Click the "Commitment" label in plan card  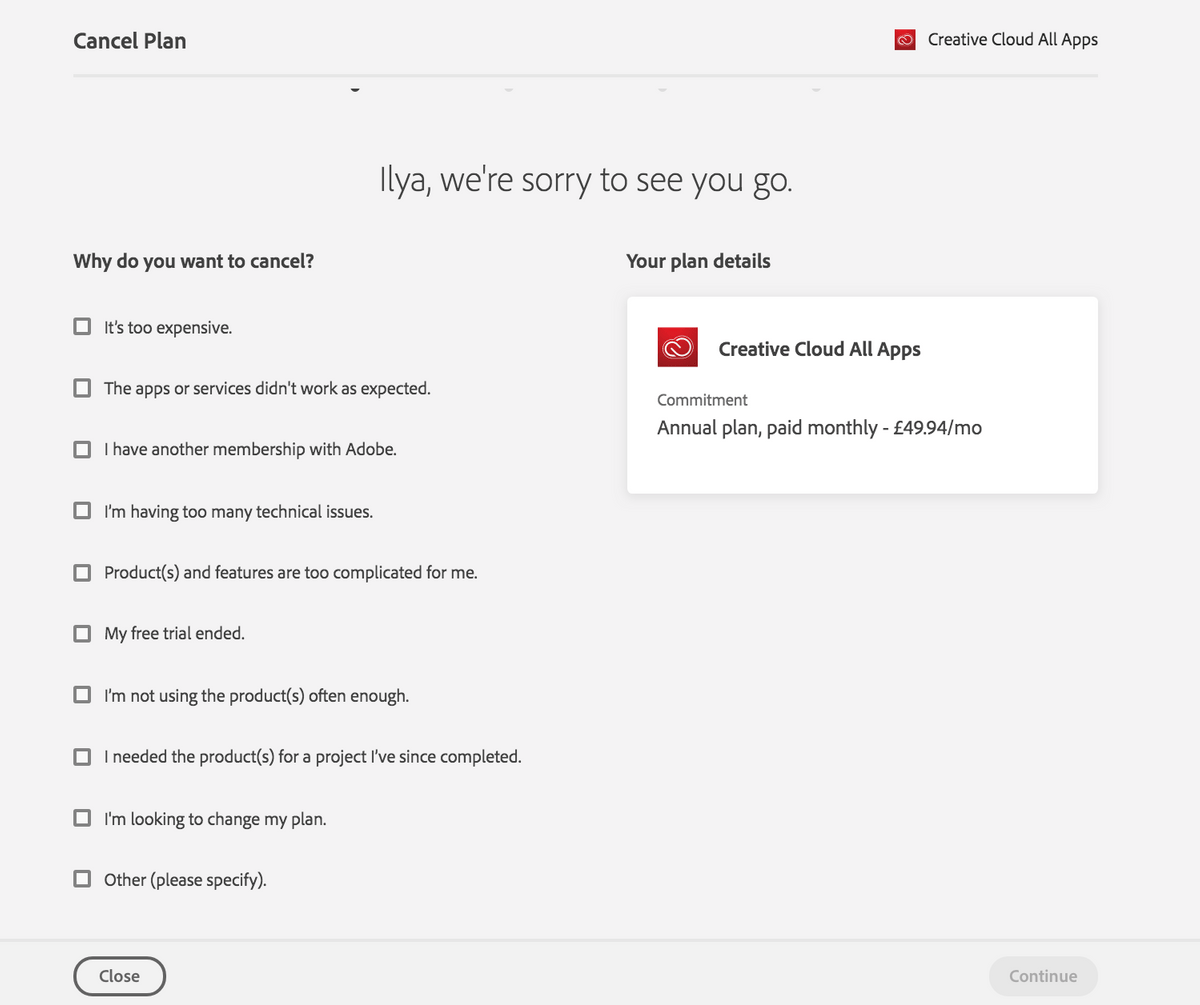(702, 400)
